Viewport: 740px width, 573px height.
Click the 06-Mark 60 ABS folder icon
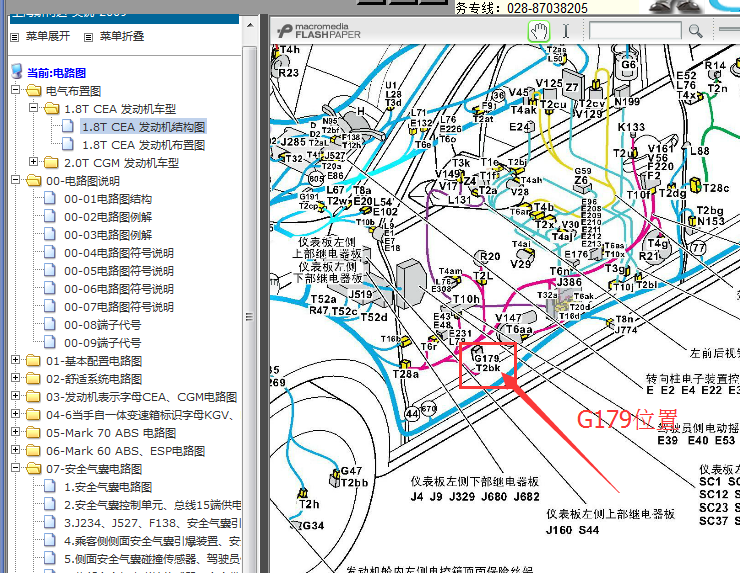coord(33,450)
